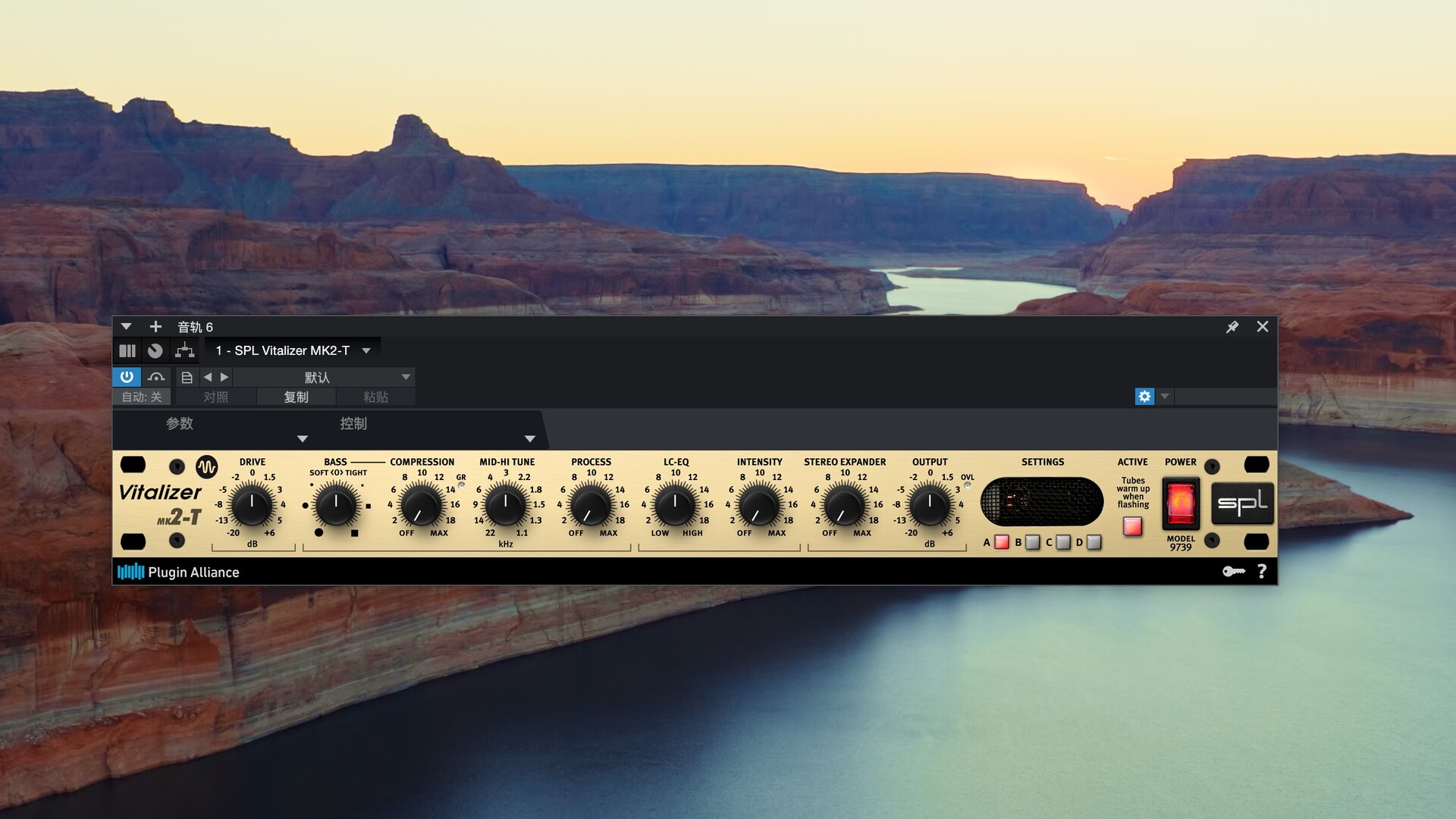The width and height of the screenshot is (1456, 819).
Task: Click the PROCESS knob
Action: pos(591,506)
